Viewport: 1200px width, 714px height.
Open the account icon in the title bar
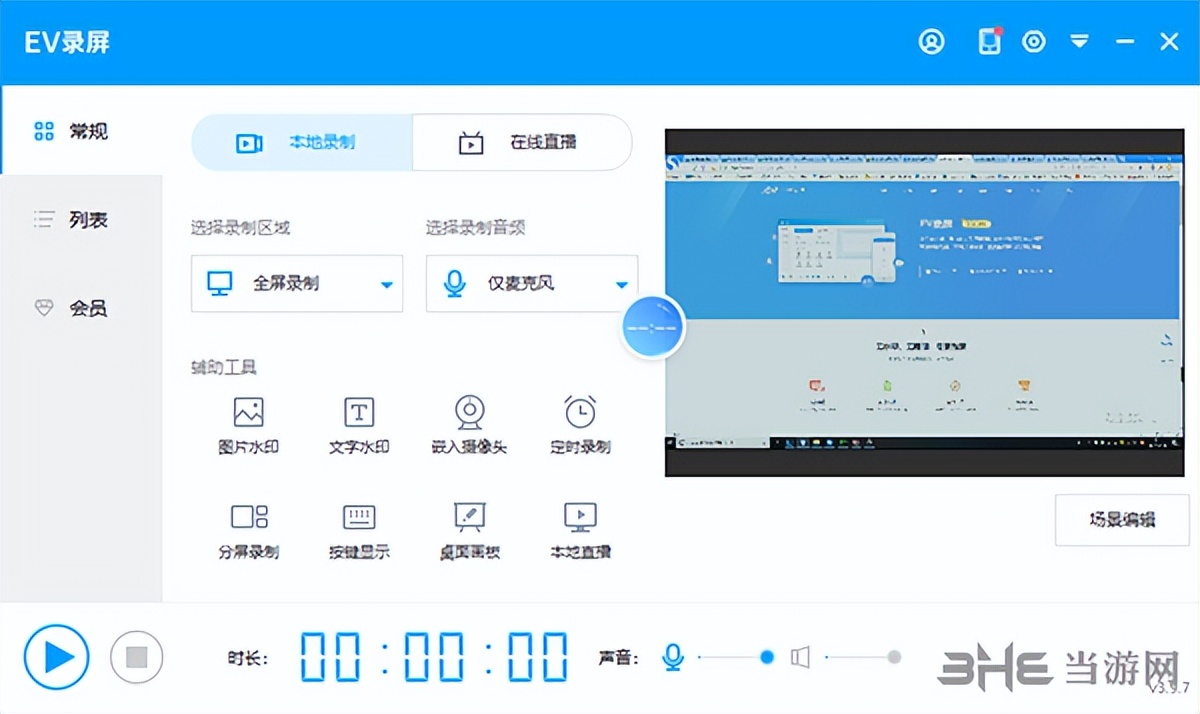pyautogui.click(x=932, y=41)
